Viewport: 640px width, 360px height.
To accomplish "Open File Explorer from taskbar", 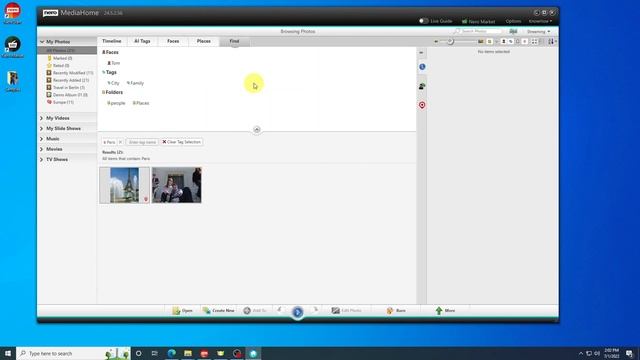I will tap(188, 353).
